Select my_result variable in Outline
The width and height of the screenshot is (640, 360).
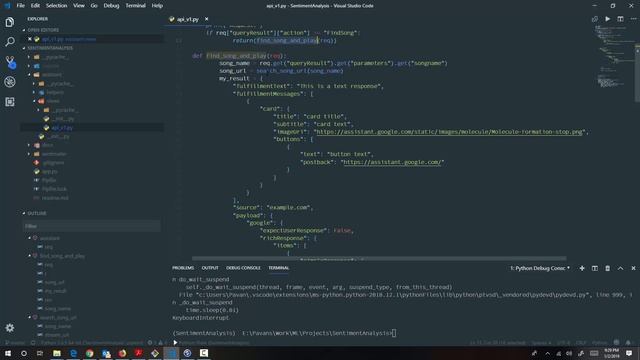[55, 291]
